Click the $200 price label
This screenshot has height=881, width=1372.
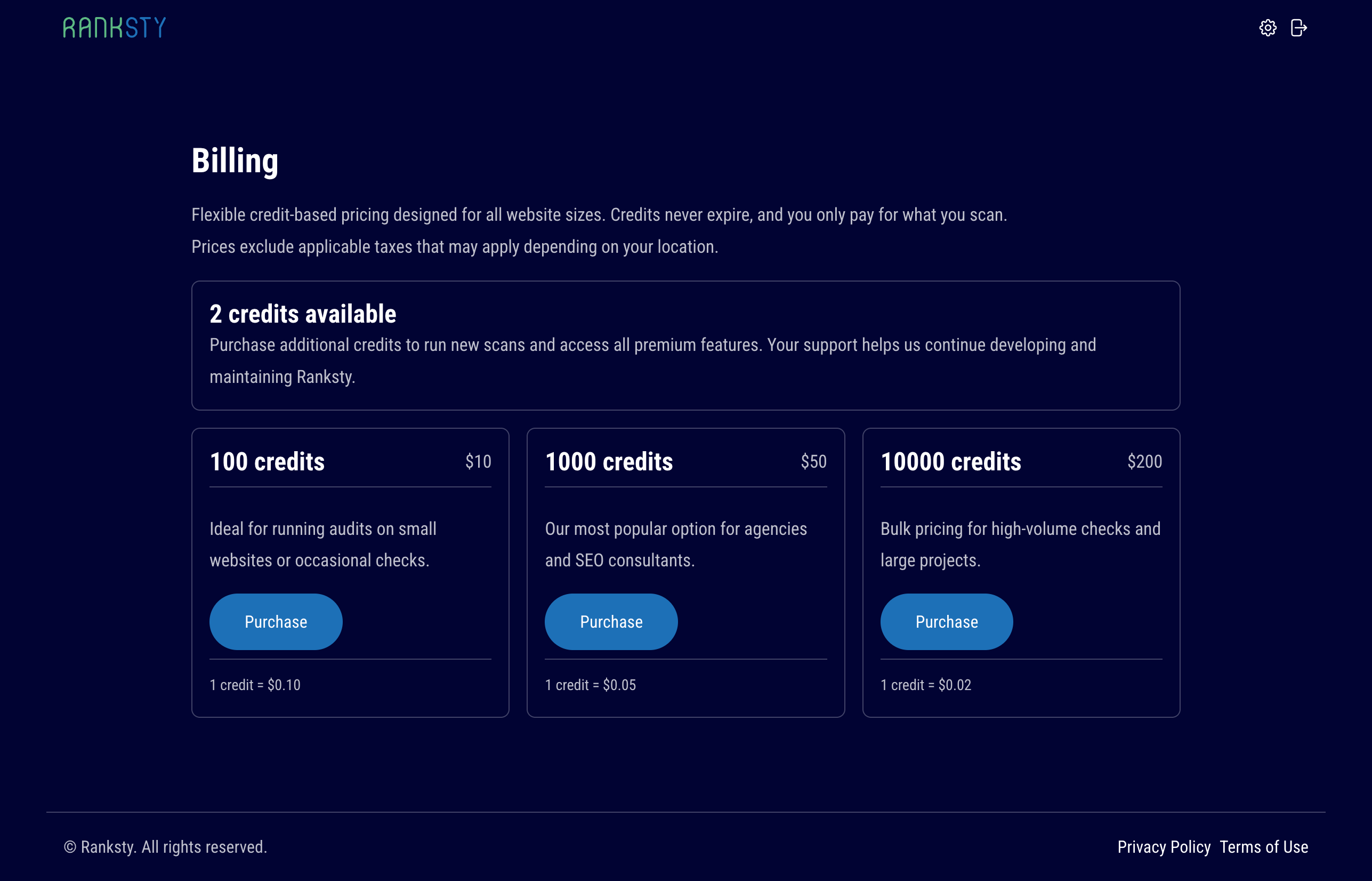point(1144,462)
